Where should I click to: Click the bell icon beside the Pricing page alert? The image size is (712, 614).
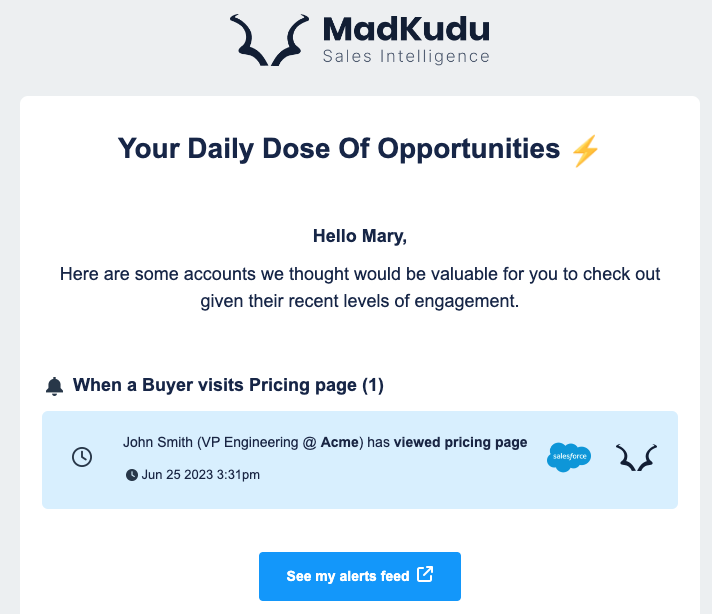(x=54, y=386)
